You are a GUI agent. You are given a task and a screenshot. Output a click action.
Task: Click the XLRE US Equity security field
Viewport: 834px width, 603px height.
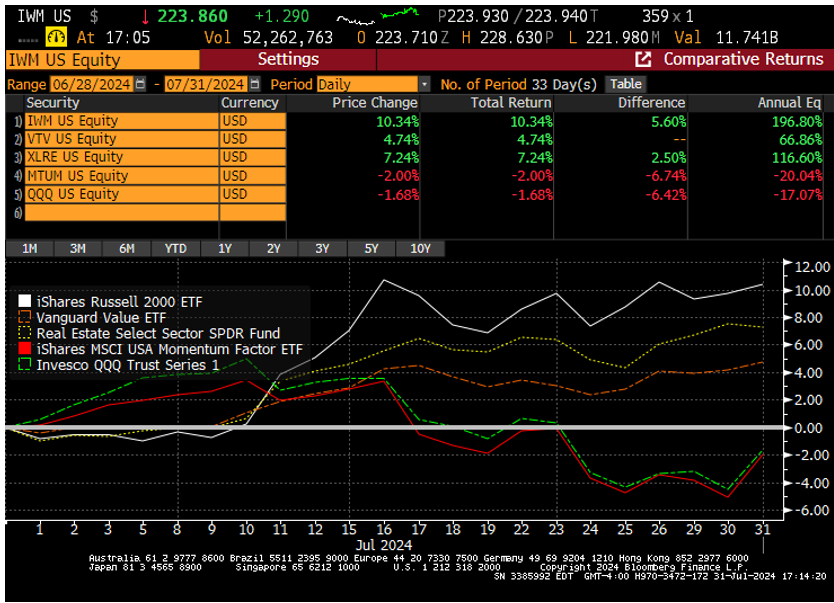[x=121, y=157]
